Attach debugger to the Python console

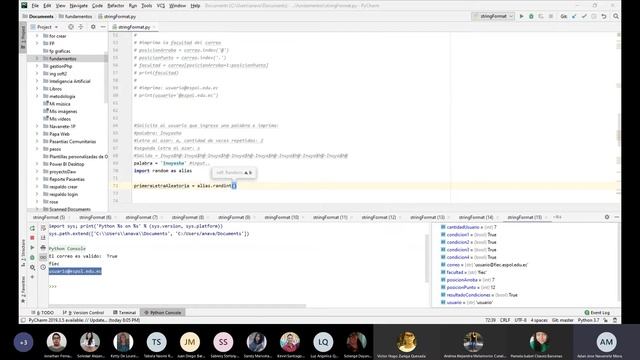click(x=32, y=258)
